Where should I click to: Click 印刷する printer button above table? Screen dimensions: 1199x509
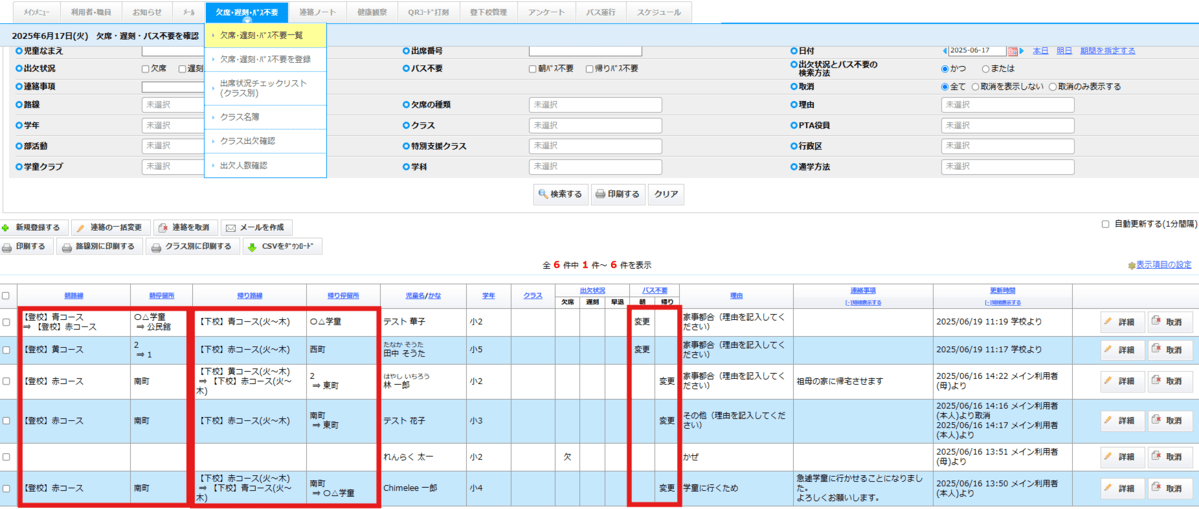coord(26,246)
